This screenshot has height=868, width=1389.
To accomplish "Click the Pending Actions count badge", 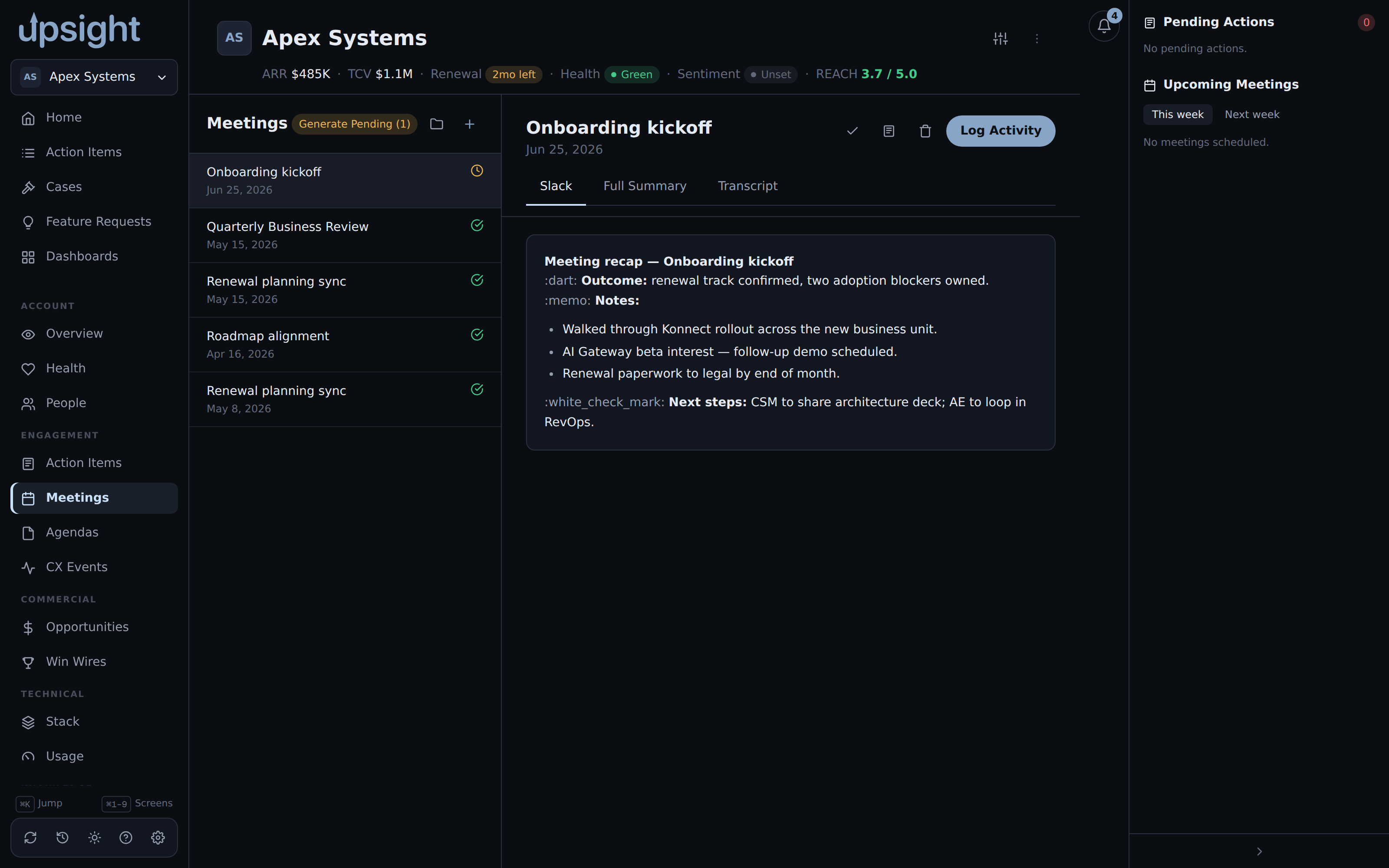I will tap(1366, 23).
